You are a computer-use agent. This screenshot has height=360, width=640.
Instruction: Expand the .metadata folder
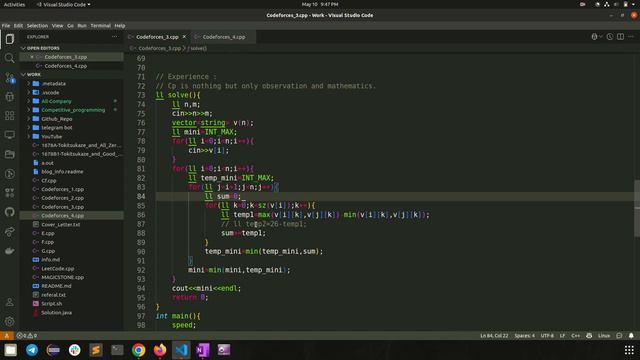click(29, 84)
